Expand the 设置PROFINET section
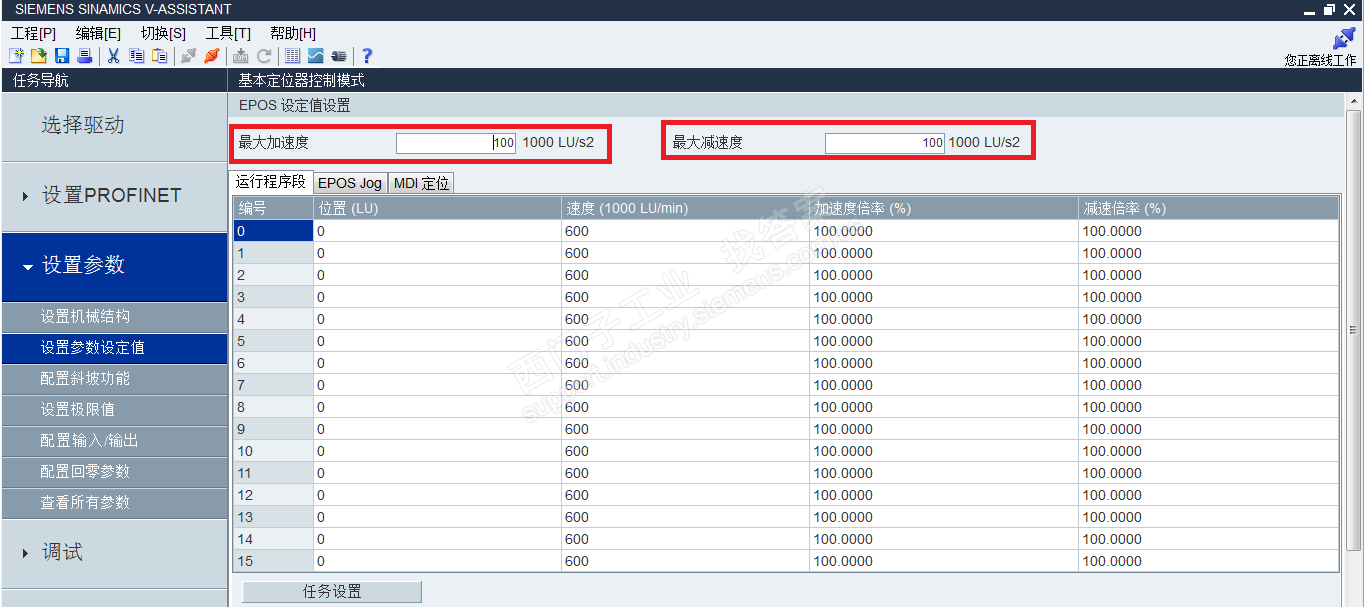This screenshot has height=607, width=1365. 114,195
